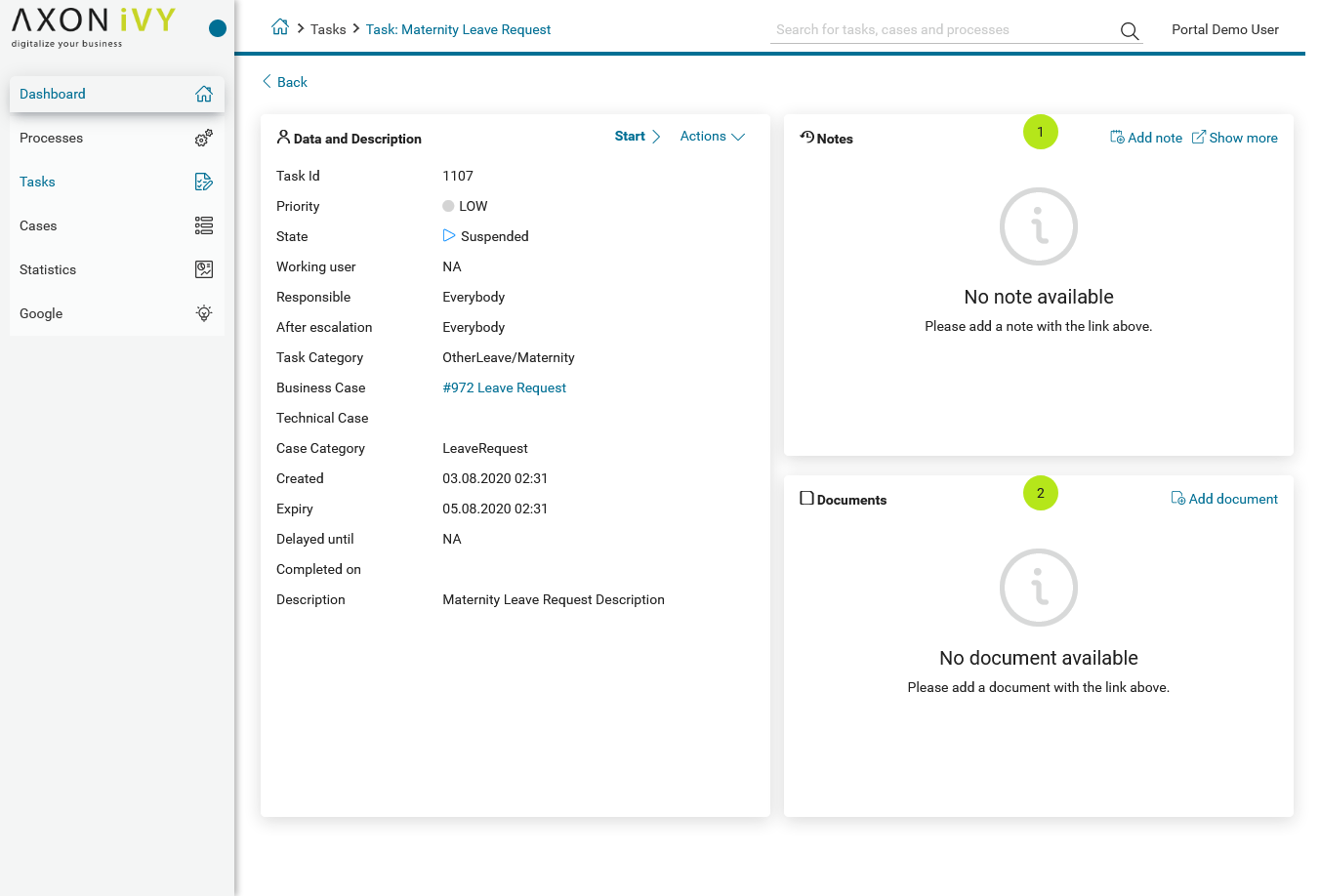Click the Statistics chart icon in sidebar
The height and width of the screenshot is (896, 1320).
(x=204, y=269)
